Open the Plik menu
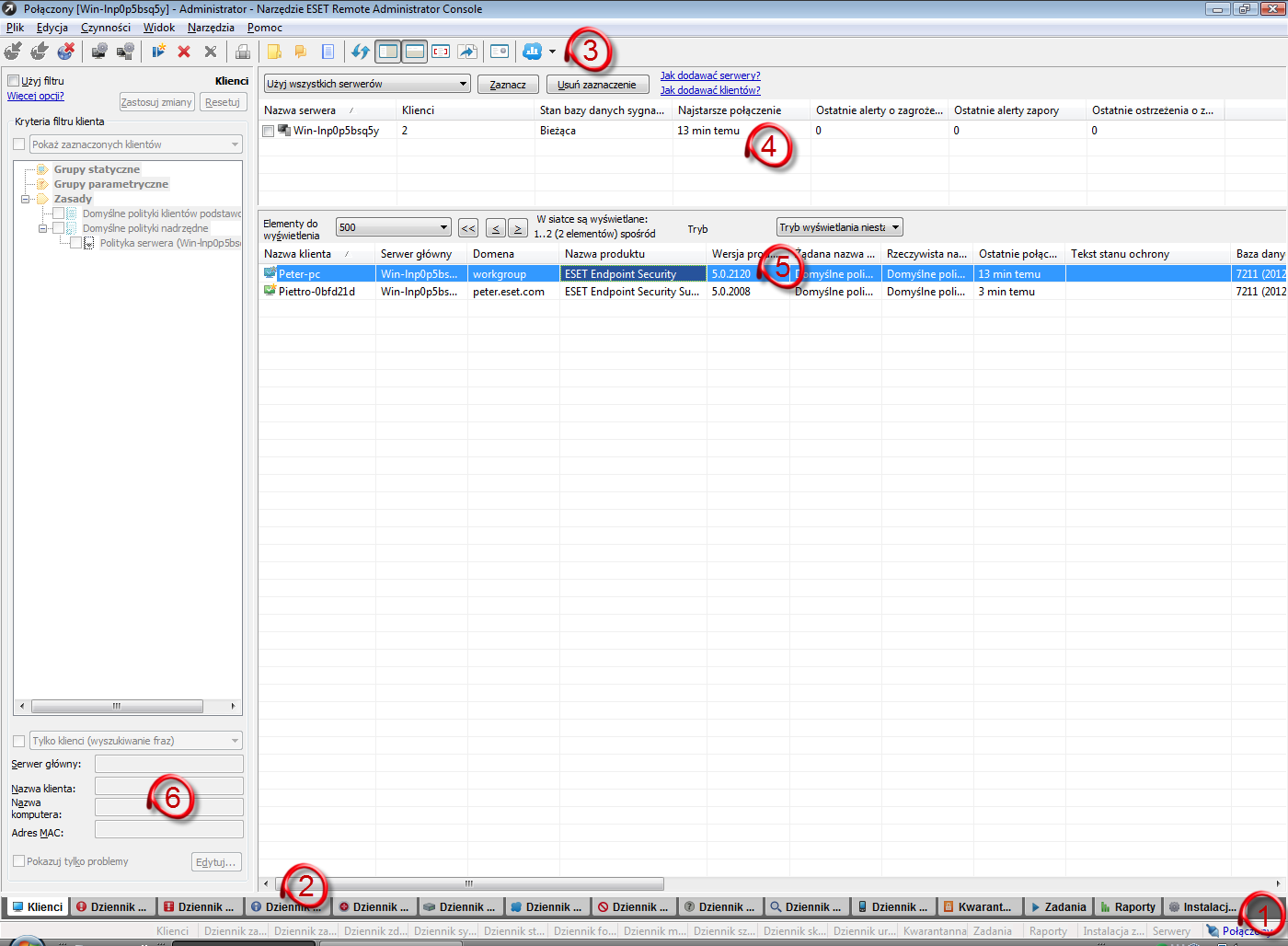 pos(15,28)
